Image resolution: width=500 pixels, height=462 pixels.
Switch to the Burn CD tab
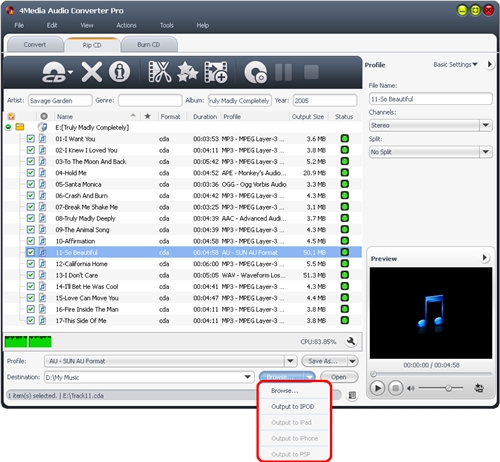[x=149, y=45]
